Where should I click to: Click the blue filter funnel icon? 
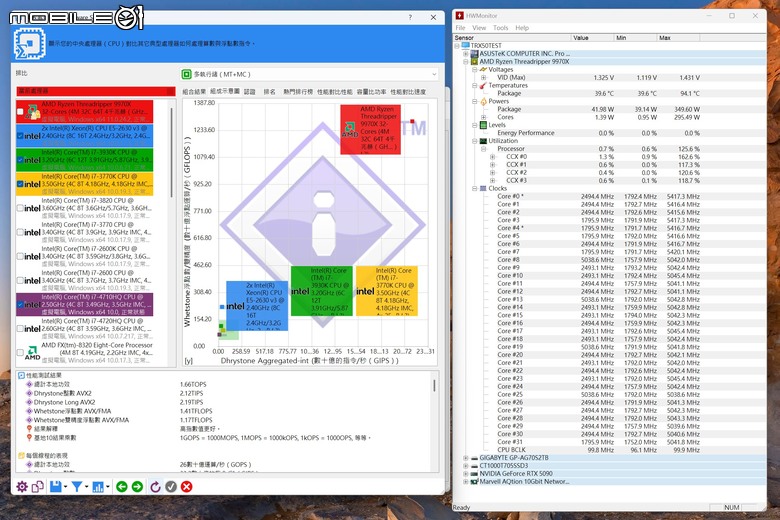click(77, 487)
